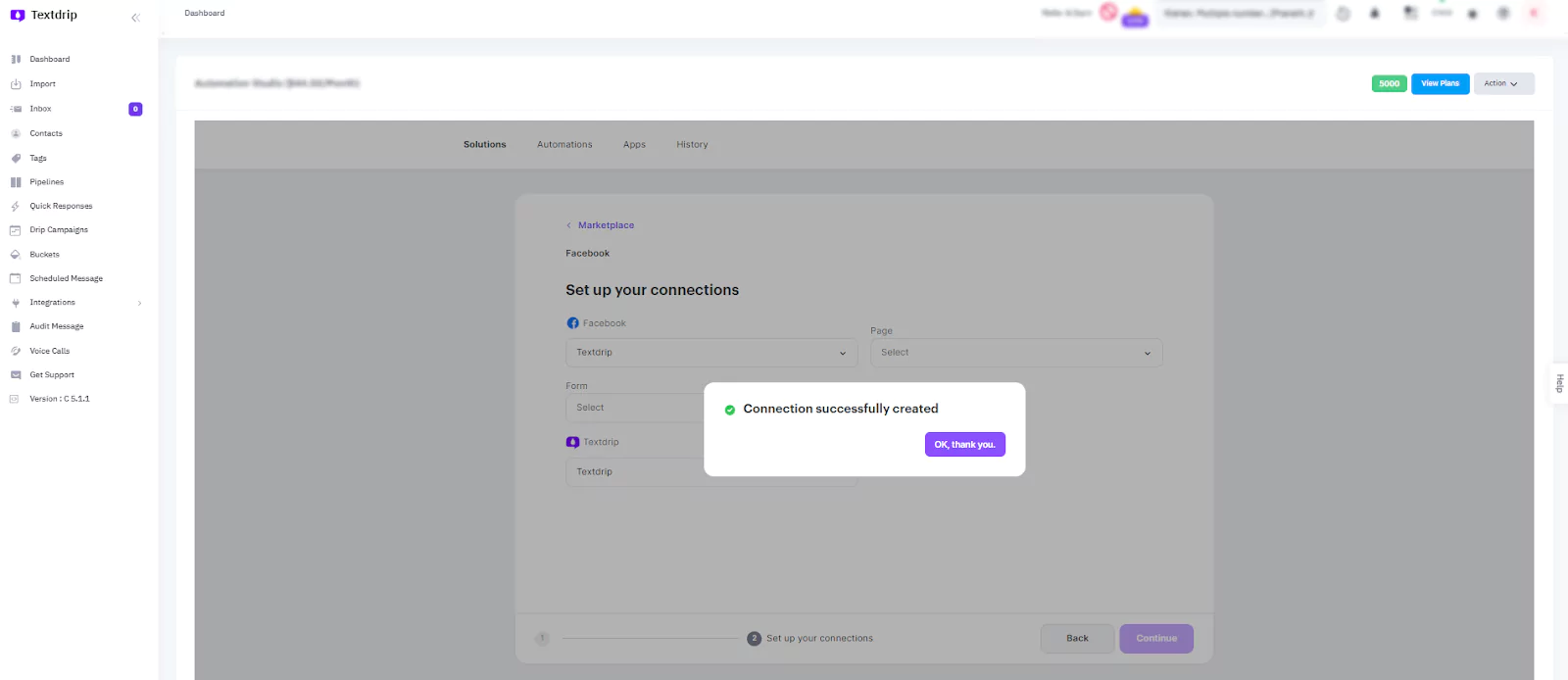Collapse the sidebar with double-chevron icon
1568x680 pixels.
[x=135, y=18]
